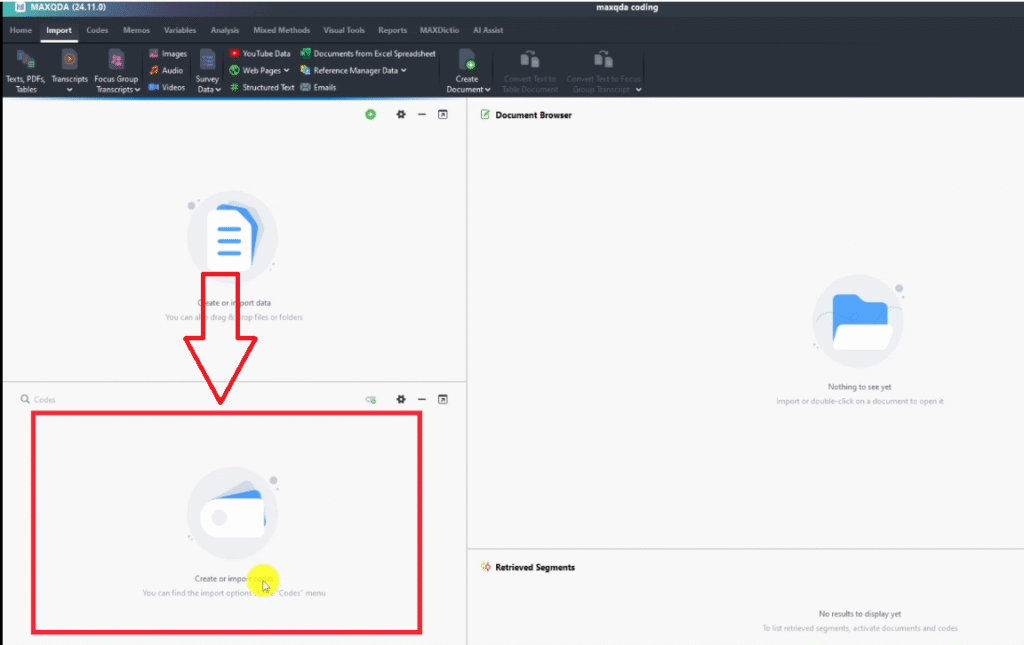
Task: Expand the Transcripts dropdown
Action: 69,90
